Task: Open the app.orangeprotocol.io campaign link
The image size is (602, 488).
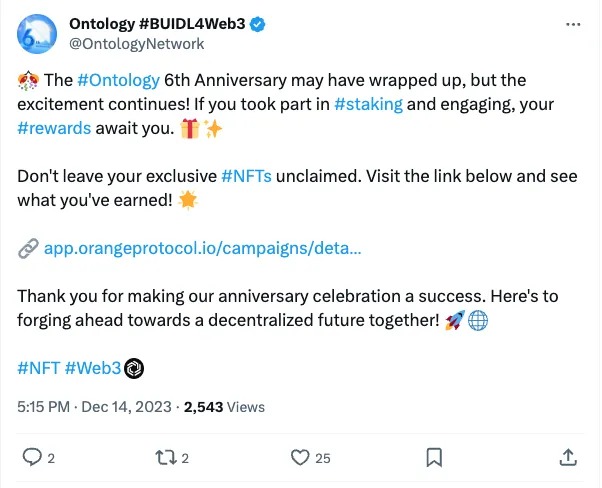Action: coord(203,248)
